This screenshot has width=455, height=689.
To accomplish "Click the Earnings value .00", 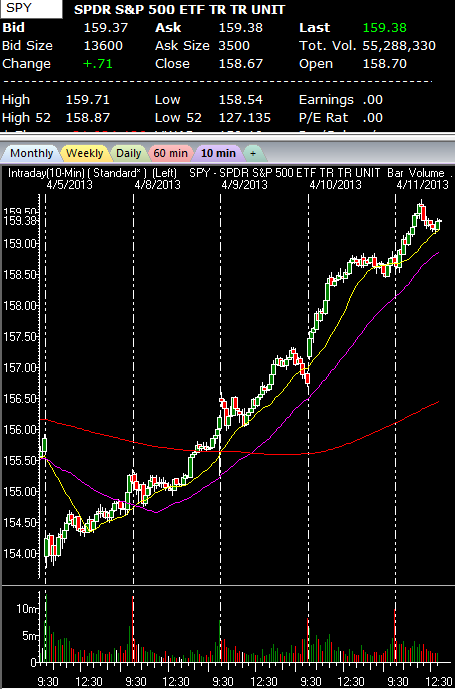I will tap(373, 100).
